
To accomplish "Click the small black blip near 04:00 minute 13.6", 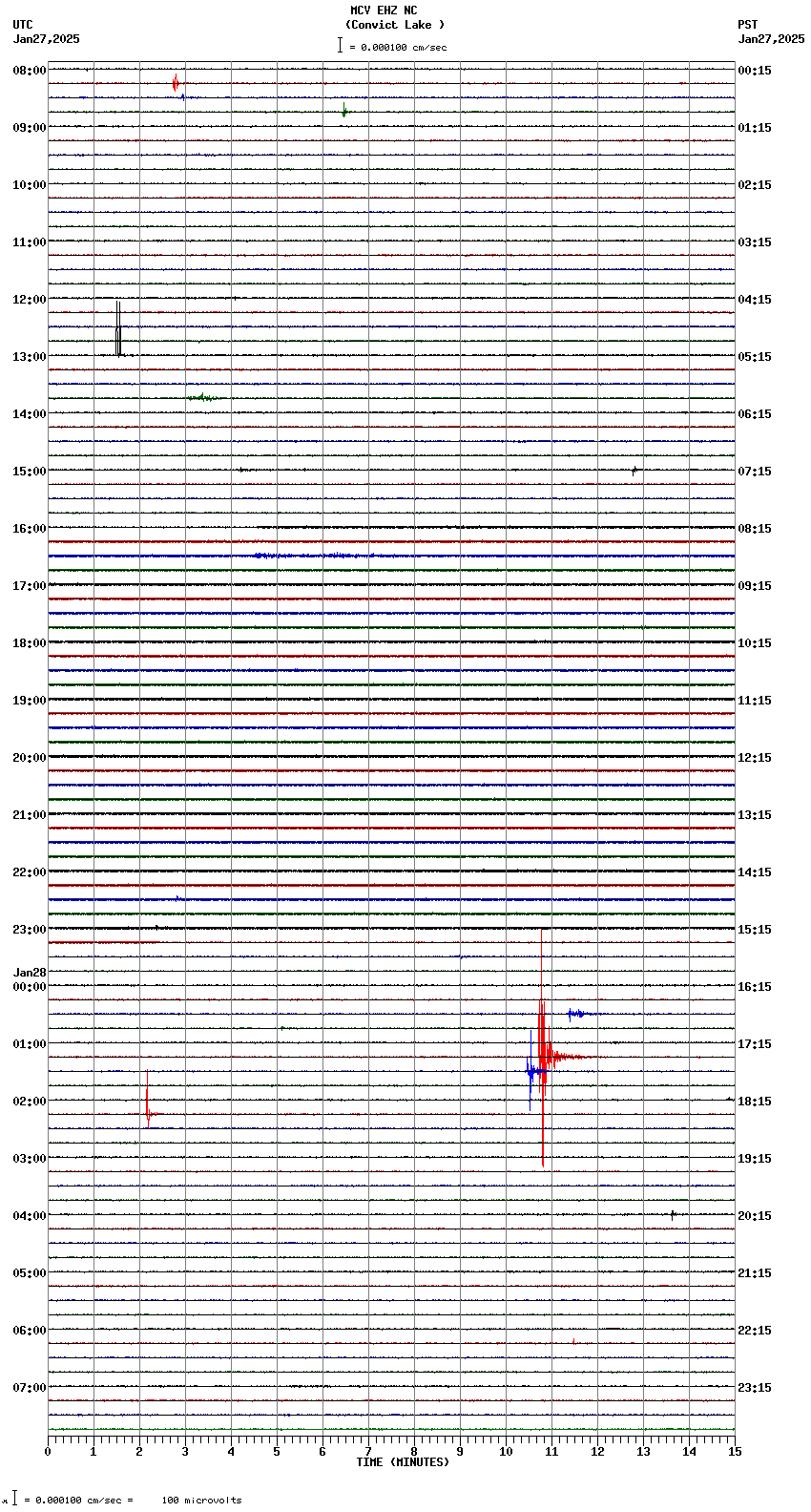I will pos(673,1215).
